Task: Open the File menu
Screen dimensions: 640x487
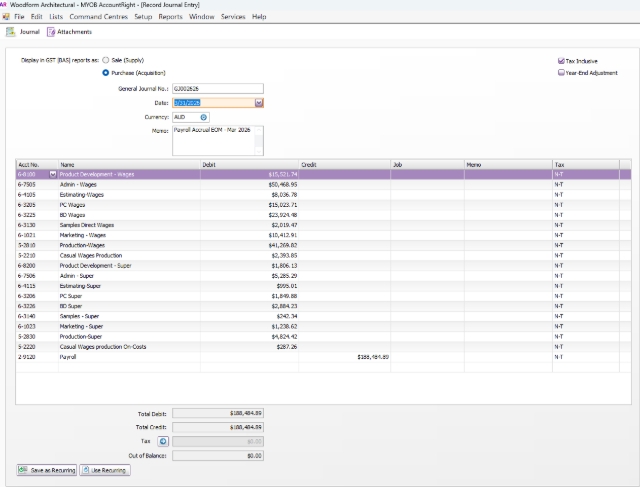Action: (x=19, y=17)
